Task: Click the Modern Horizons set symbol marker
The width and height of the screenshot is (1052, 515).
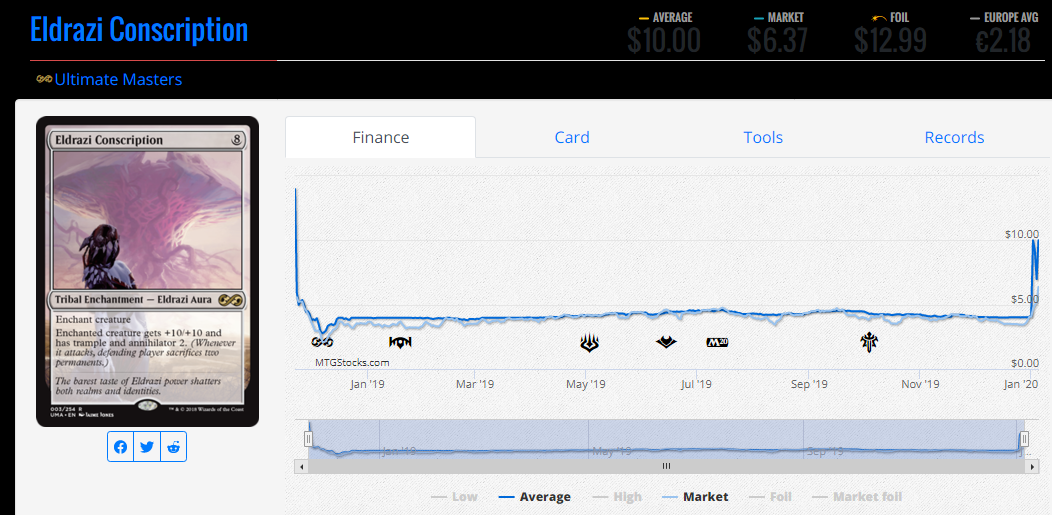Action: click(666, 343)
